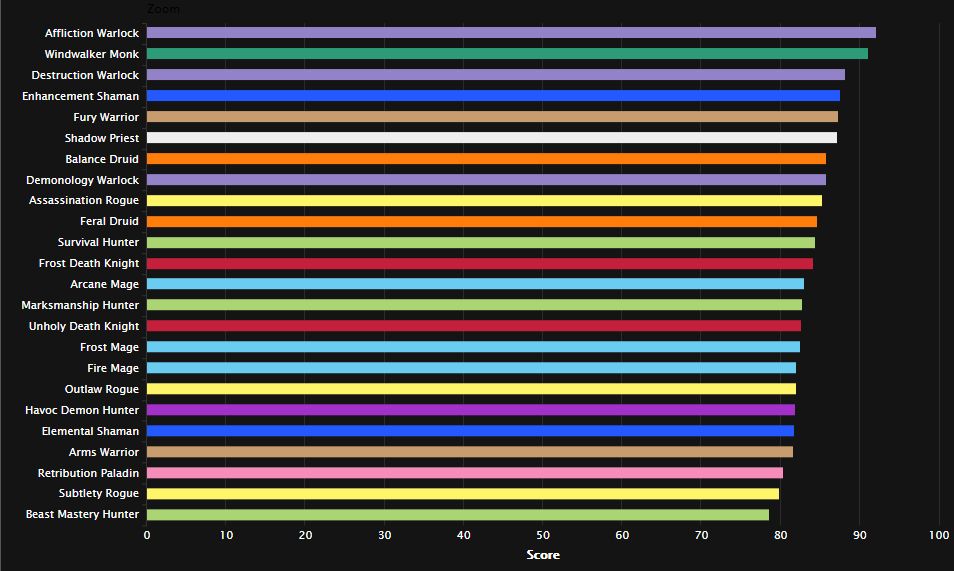This screenshot has width=954, height=571.
Task: Click the Frost Death Knight red bar
Action: (479, 264)
